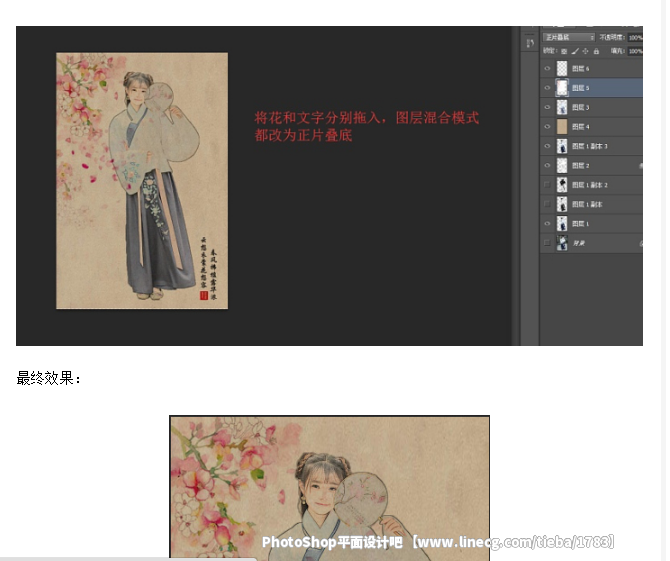Hide layer 图层 1 副本 3 eye icon

click(x=547, y=146)
